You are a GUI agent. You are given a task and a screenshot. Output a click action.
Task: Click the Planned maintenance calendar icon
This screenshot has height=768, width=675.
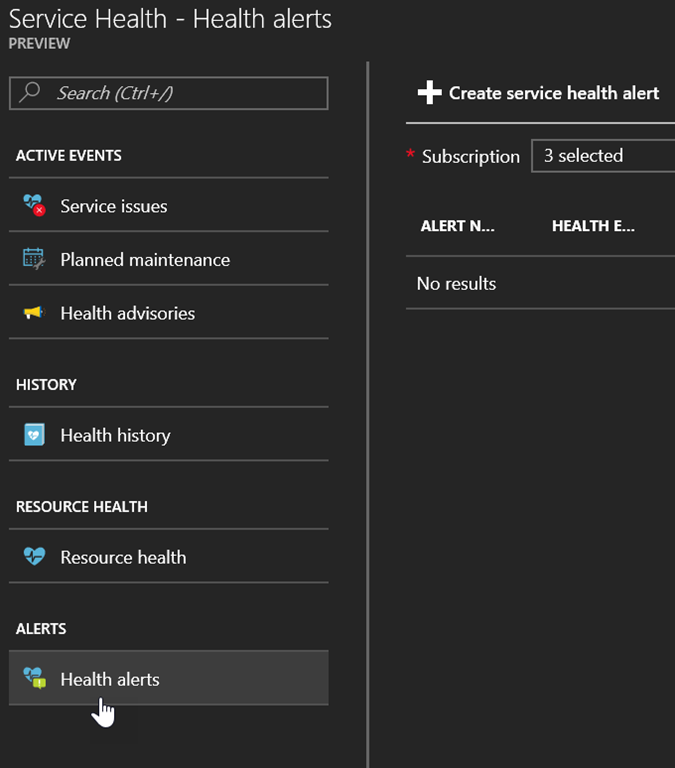coord(34,259)
